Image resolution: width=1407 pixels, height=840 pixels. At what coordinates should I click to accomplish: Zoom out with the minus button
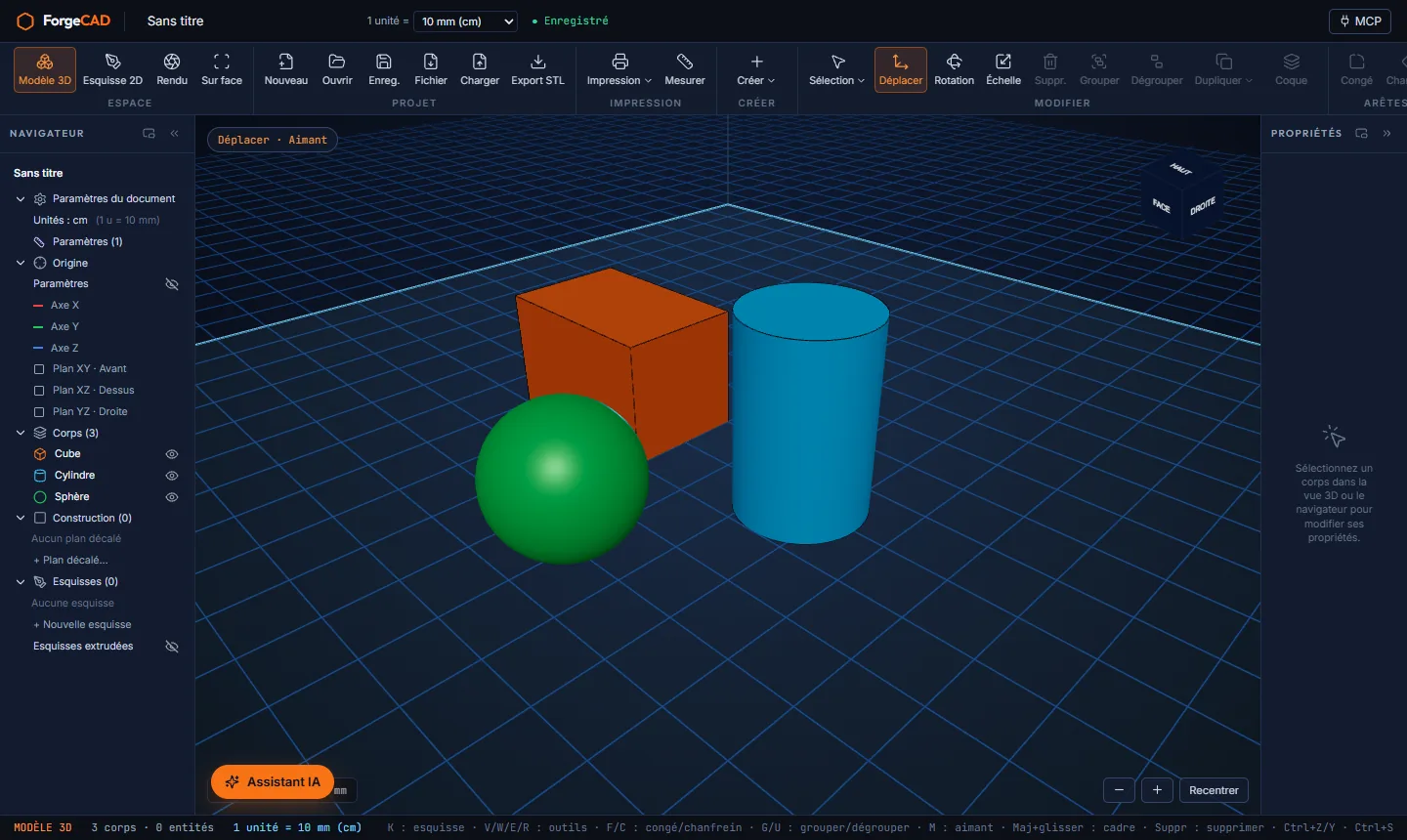coord(1119,790)
